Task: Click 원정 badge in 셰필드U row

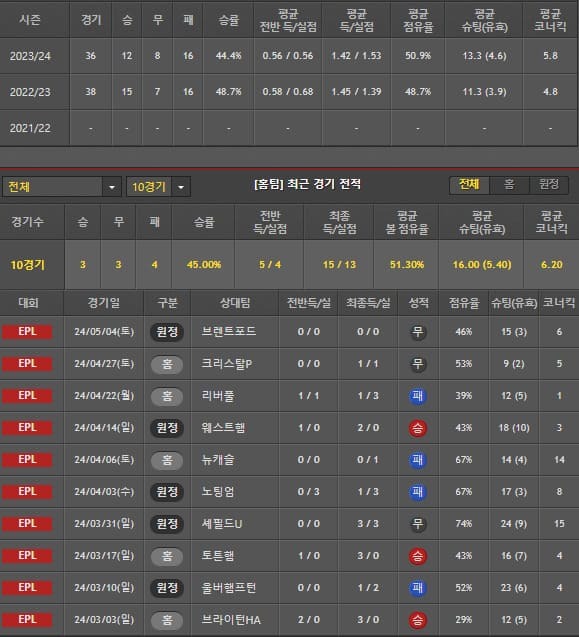Action: point(167,524)
